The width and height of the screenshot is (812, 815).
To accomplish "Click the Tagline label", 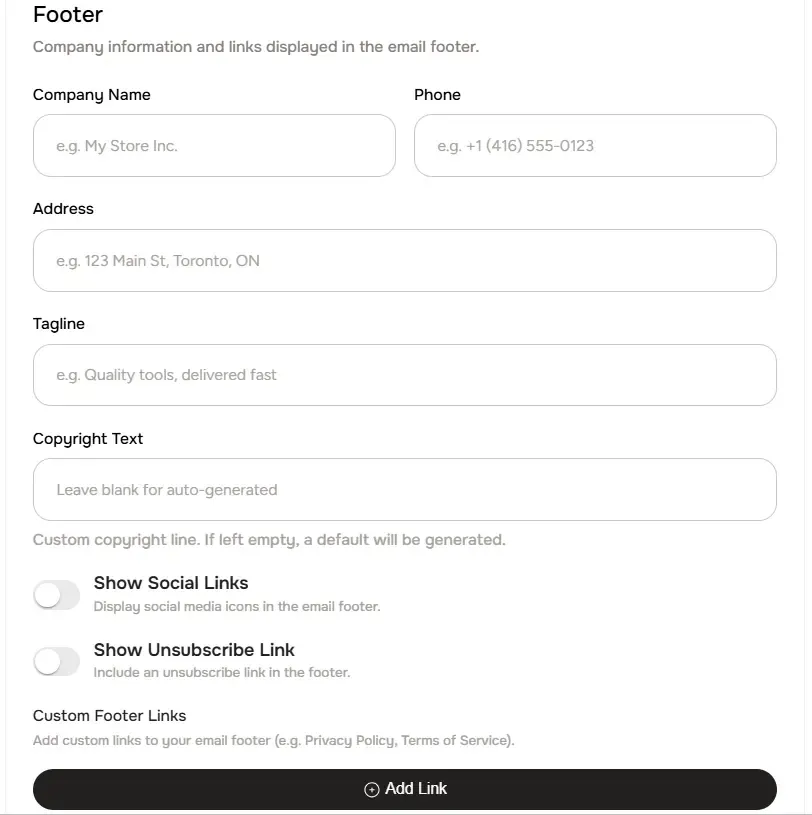I will [x=58, y=323].
